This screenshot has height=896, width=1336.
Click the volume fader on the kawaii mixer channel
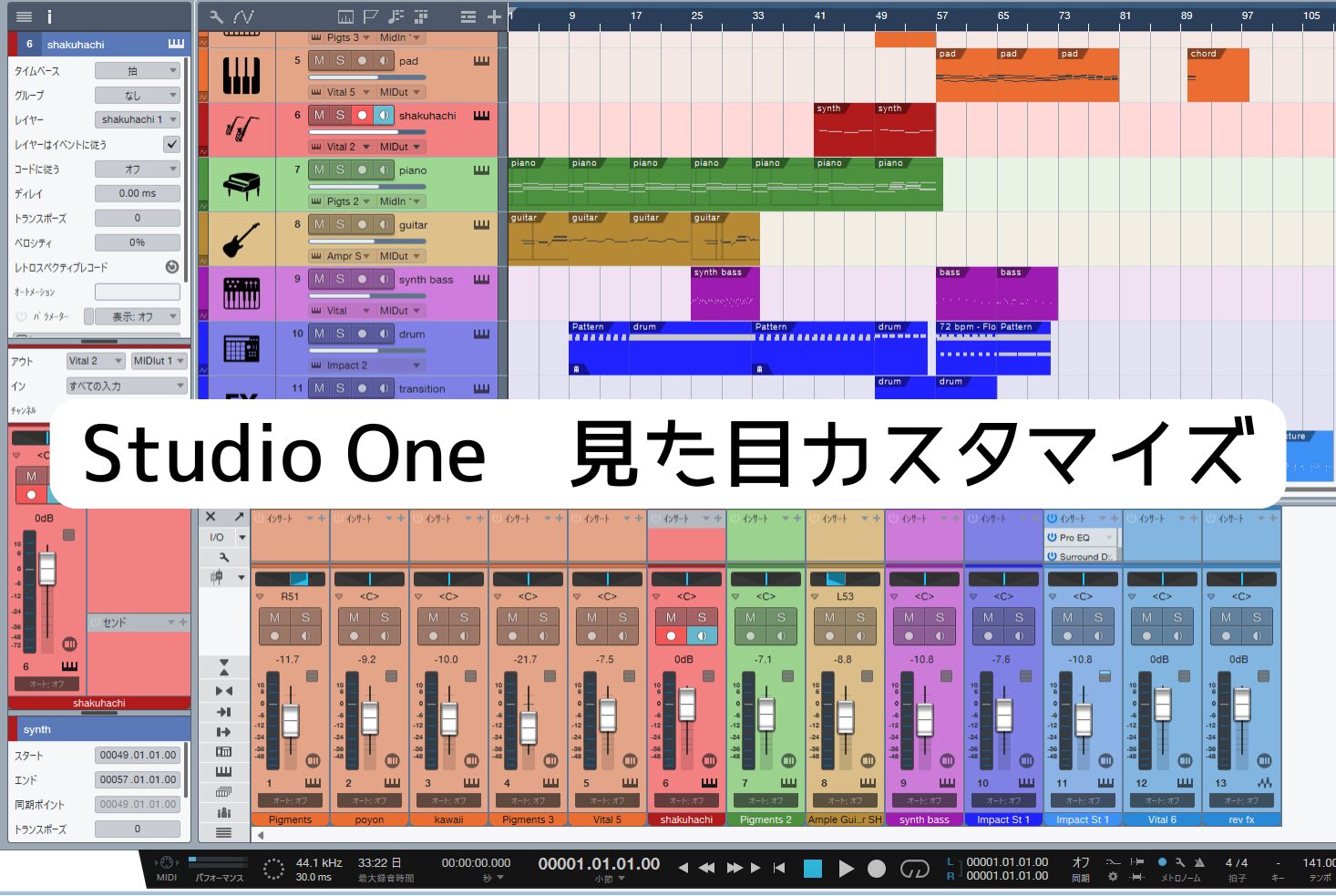point(448,719)
